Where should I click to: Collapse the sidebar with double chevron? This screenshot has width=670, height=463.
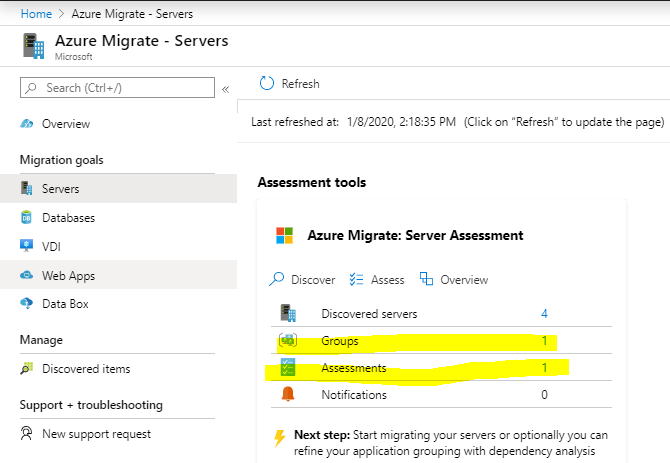[225, 89]
